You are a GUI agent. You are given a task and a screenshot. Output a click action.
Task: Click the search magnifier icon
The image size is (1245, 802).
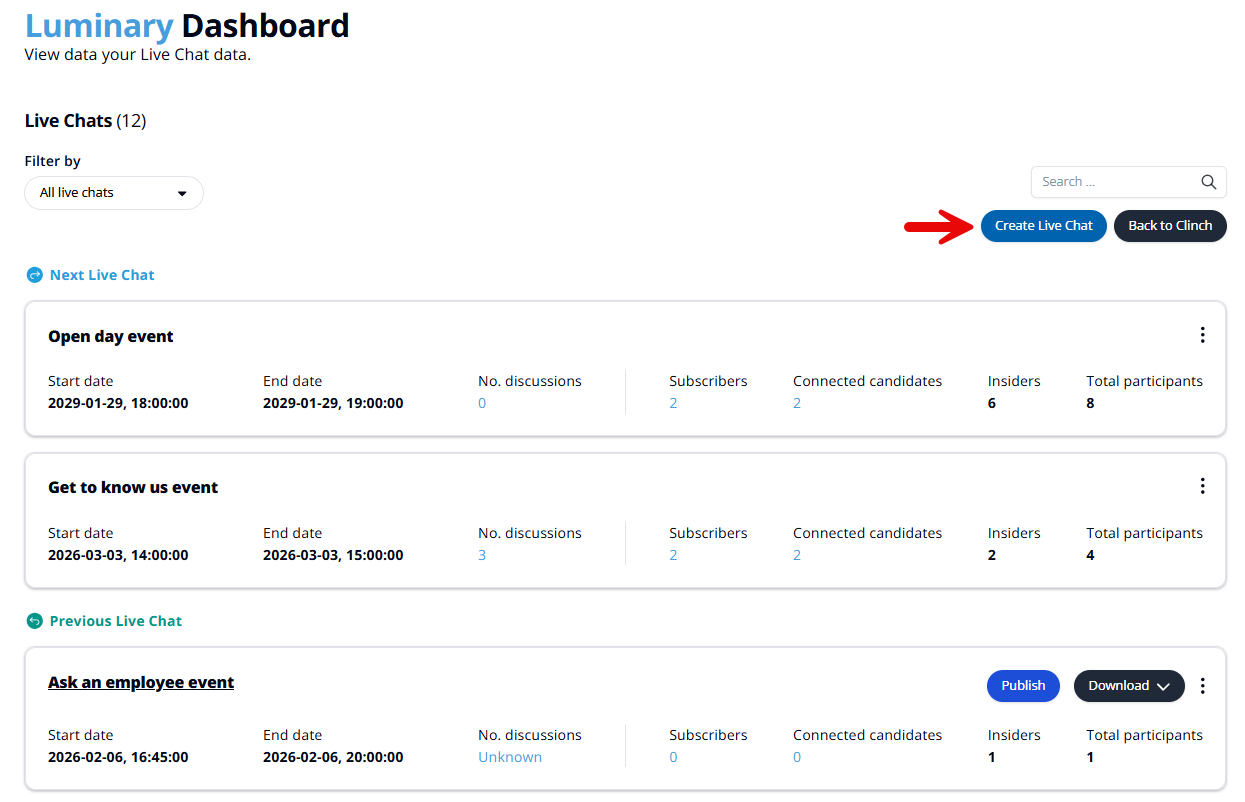click(1208, 182)
